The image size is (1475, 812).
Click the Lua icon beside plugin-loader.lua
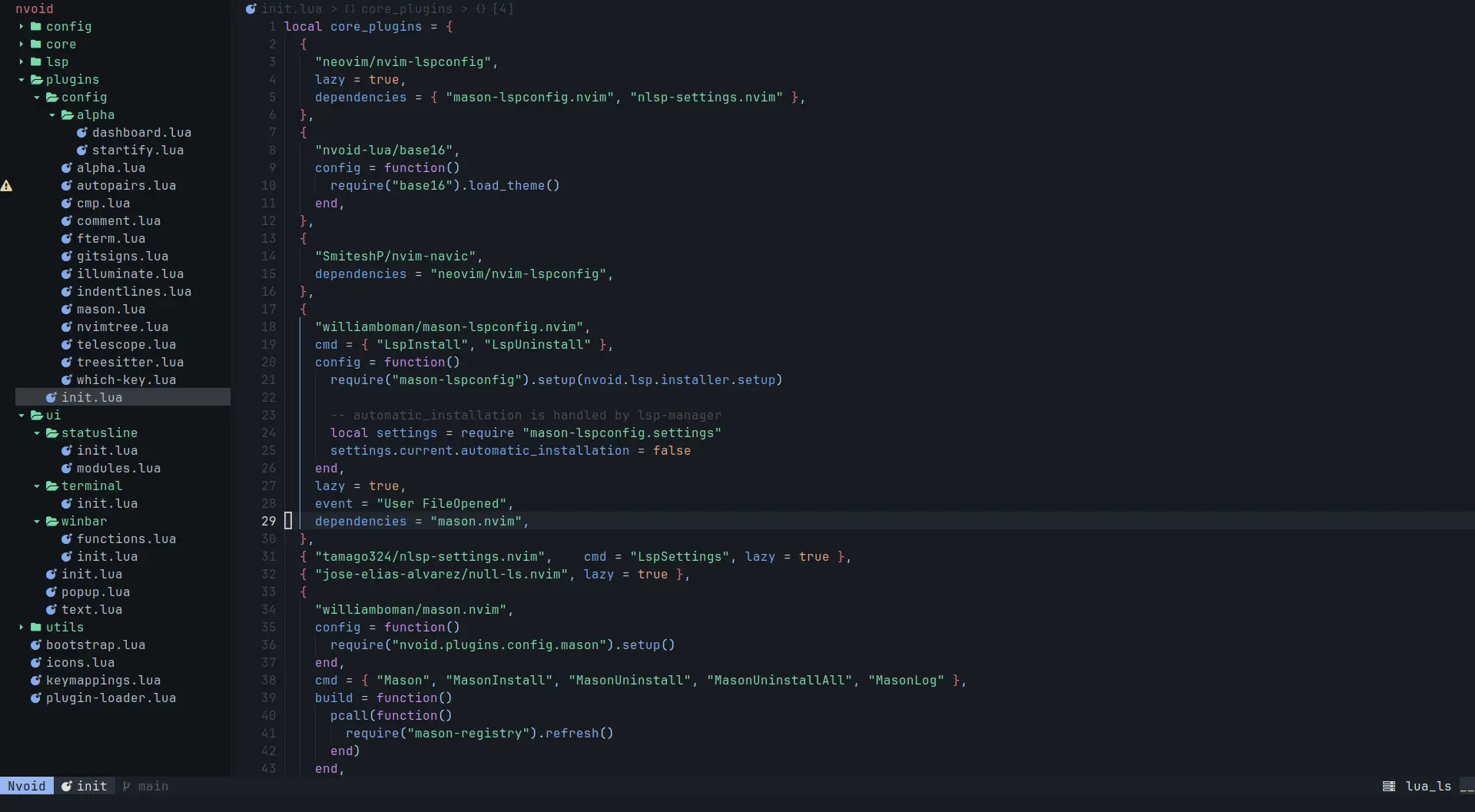pyautogui.click(x=36, y=698)
